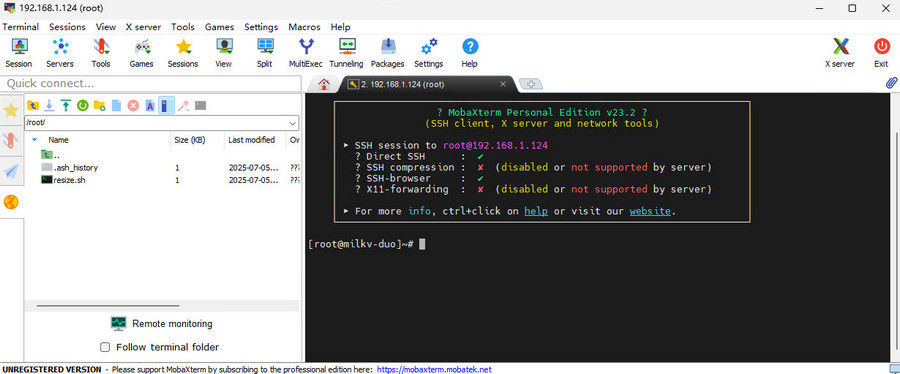
Task: Click the /root/ path text field
Action: [x=155, y=123]
